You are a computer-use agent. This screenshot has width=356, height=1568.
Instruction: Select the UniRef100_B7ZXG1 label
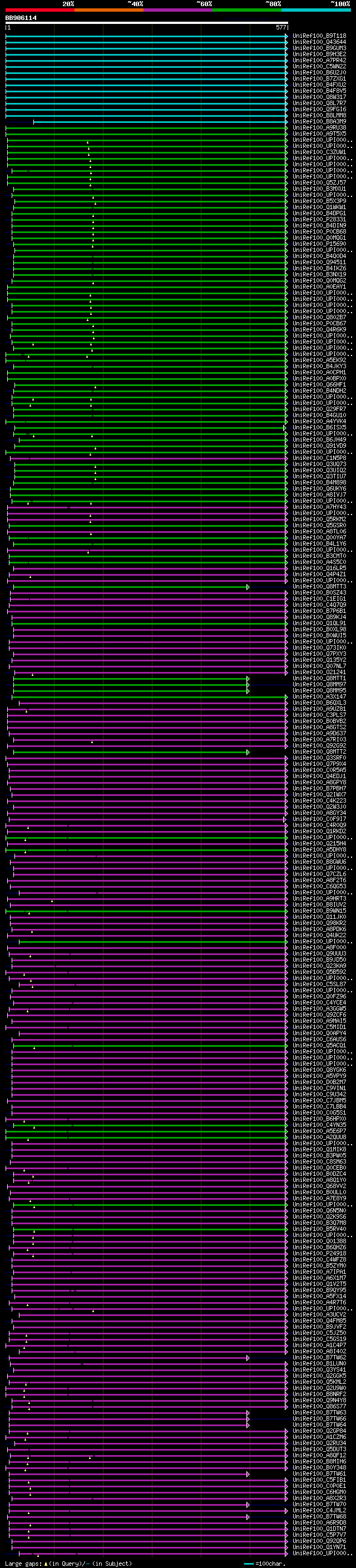pyautogui.click(x=319, y=78)
